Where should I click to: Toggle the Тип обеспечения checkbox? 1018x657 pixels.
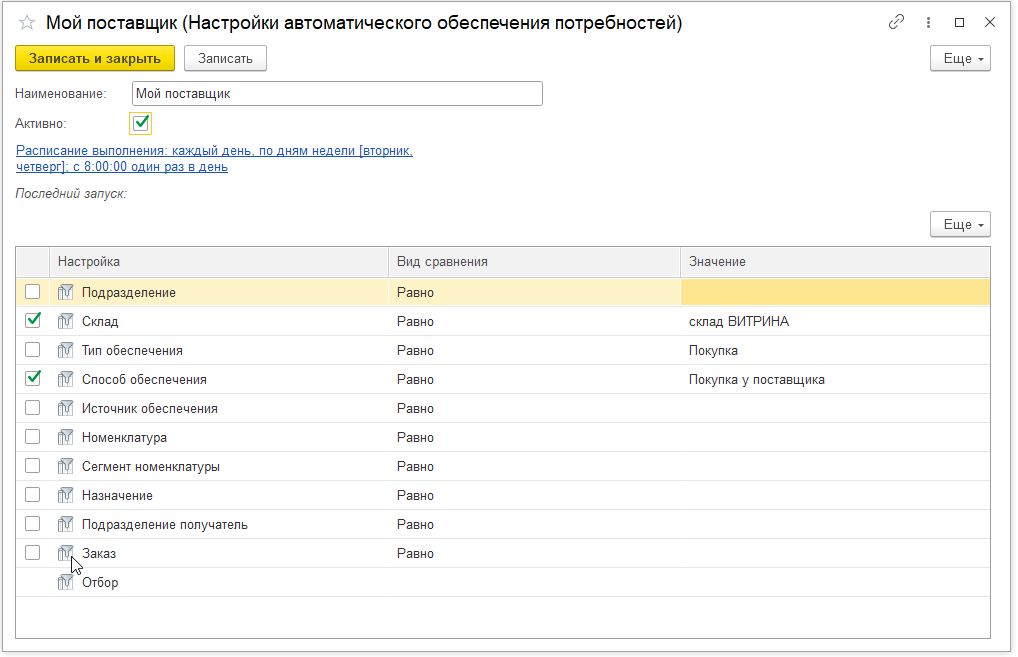point(33,350)
